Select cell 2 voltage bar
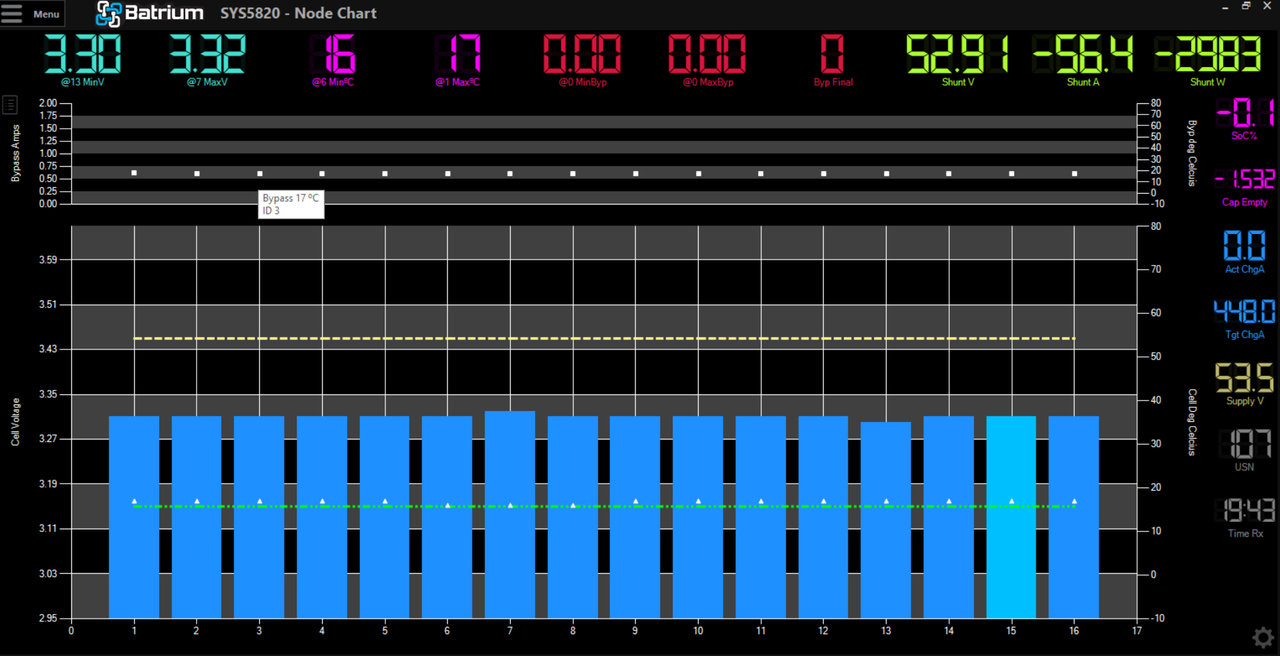The image size is (1280, 656). point(196,517)
